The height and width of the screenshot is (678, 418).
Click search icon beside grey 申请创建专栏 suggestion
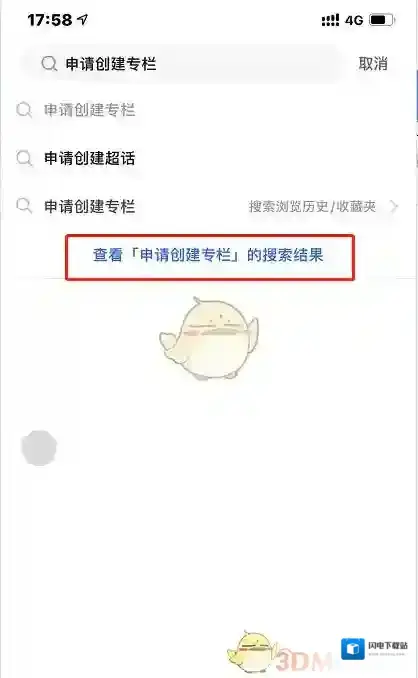click(24, 110)
